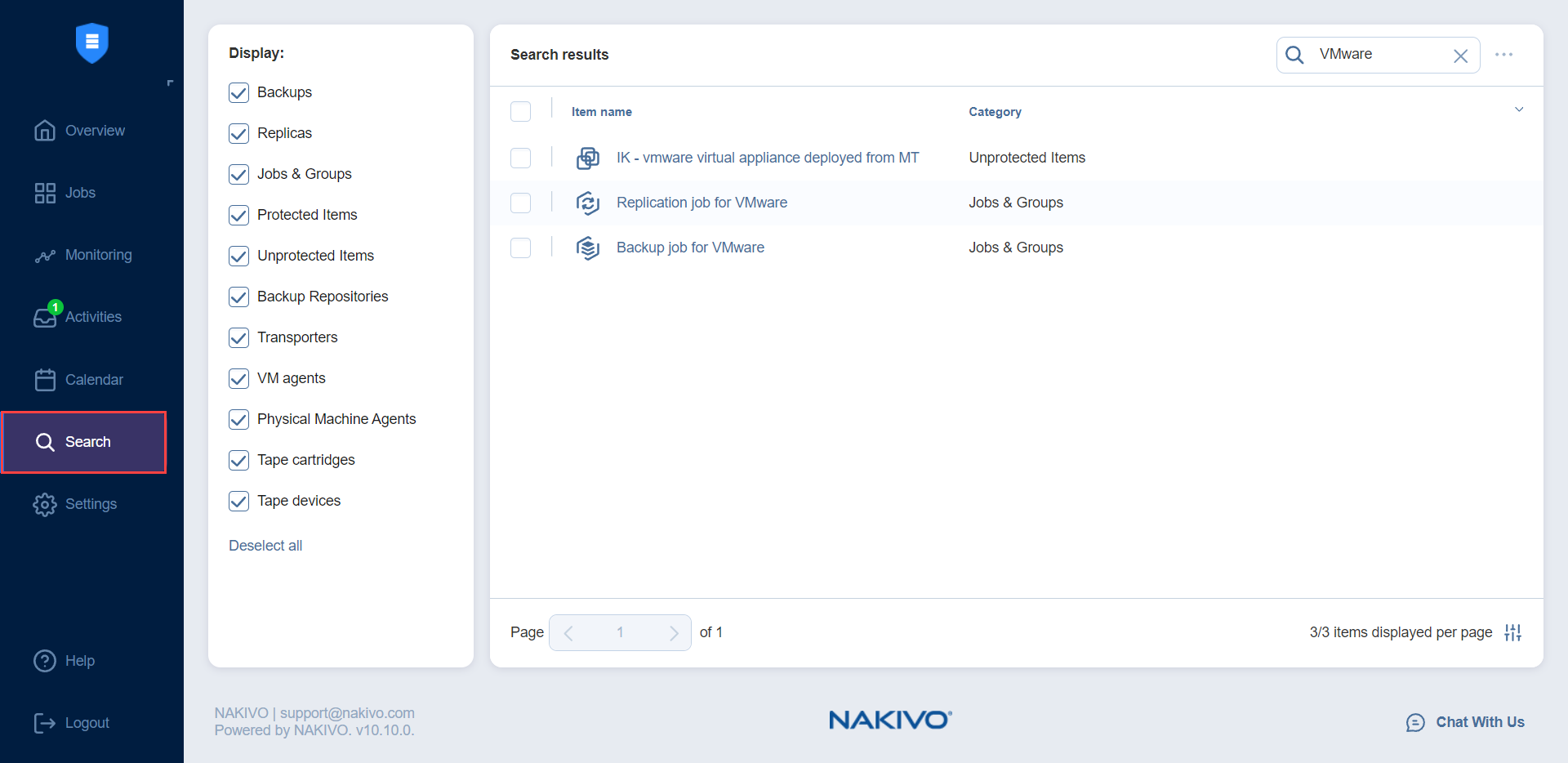Screen dimensions: 1568x763
Task: Click the Chat With Us link
Action: click(1480, 722)
